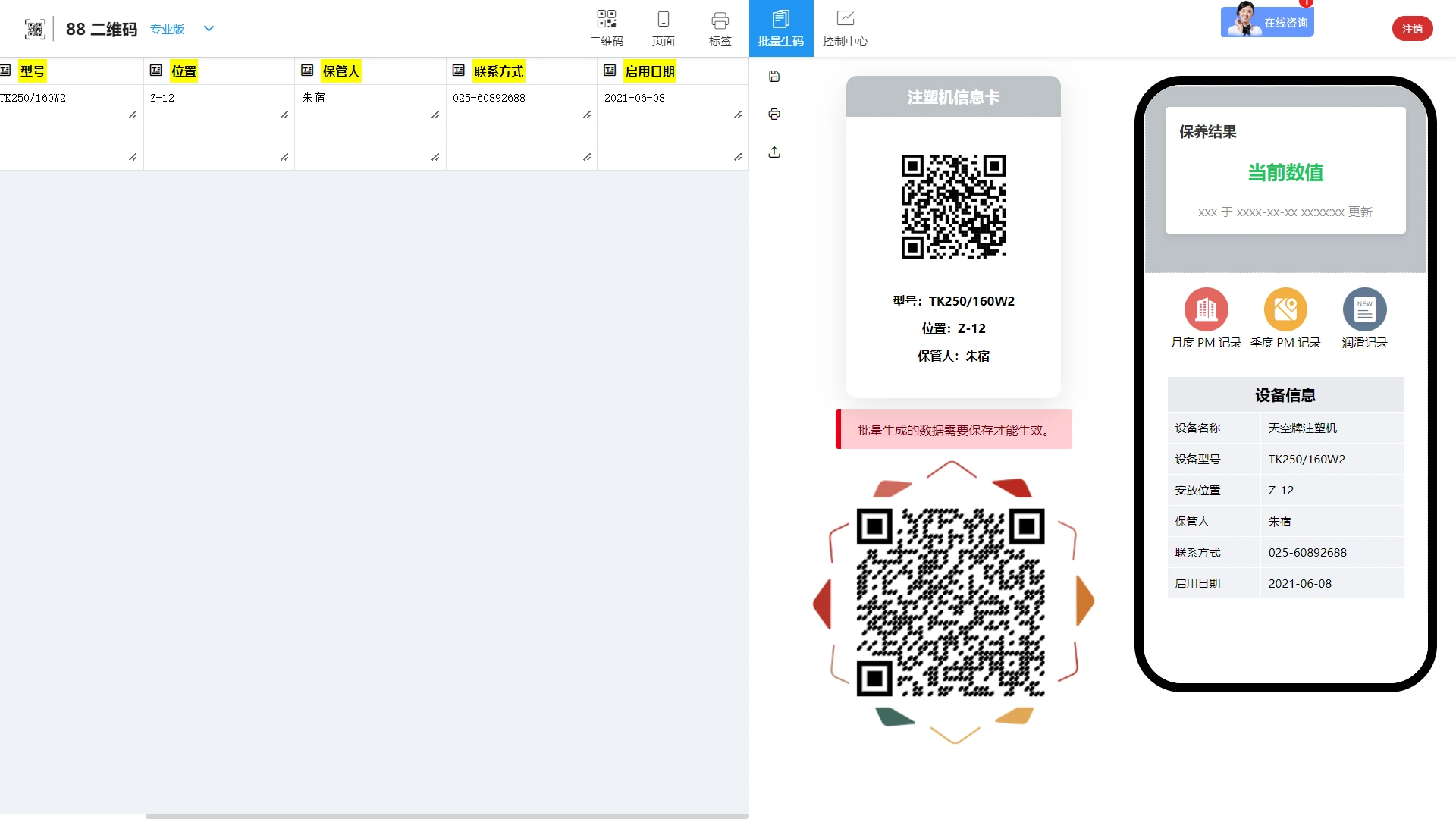Screen dimensions: 1456x819
Task: Select the 联系方式 column header label
Action: pyautogui.click(x=499, y=71)
